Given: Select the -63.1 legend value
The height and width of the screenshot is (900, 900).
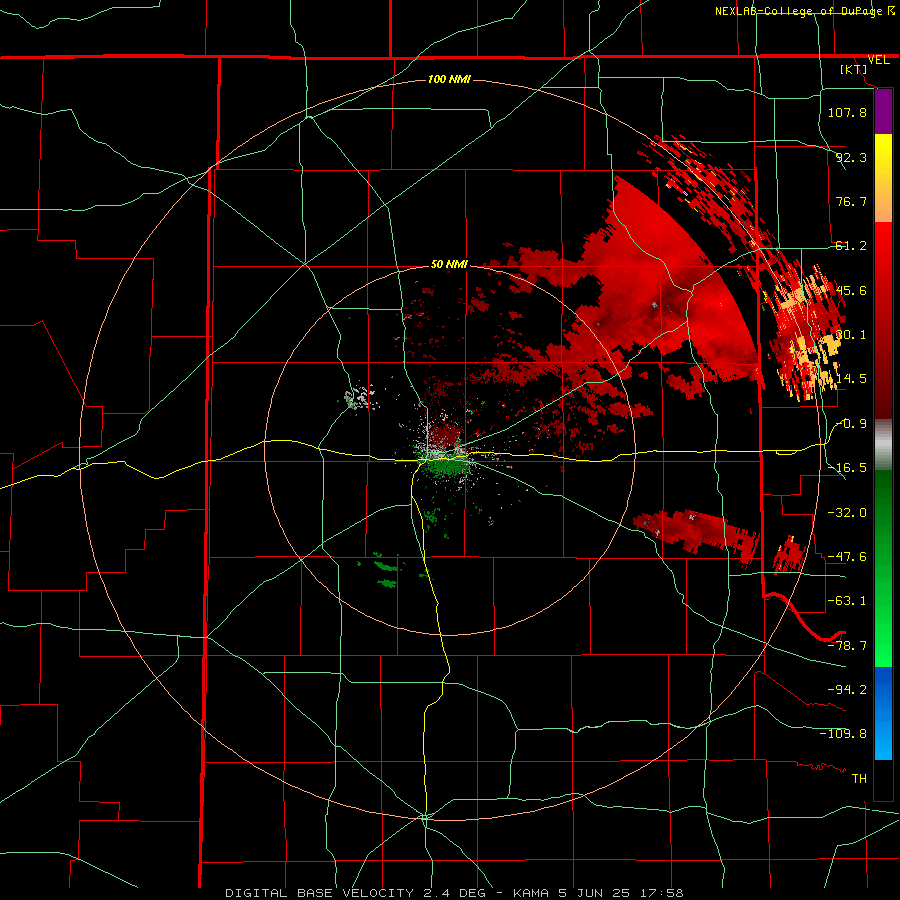Looking at the screenshot, I should click(x=847, y=601).
